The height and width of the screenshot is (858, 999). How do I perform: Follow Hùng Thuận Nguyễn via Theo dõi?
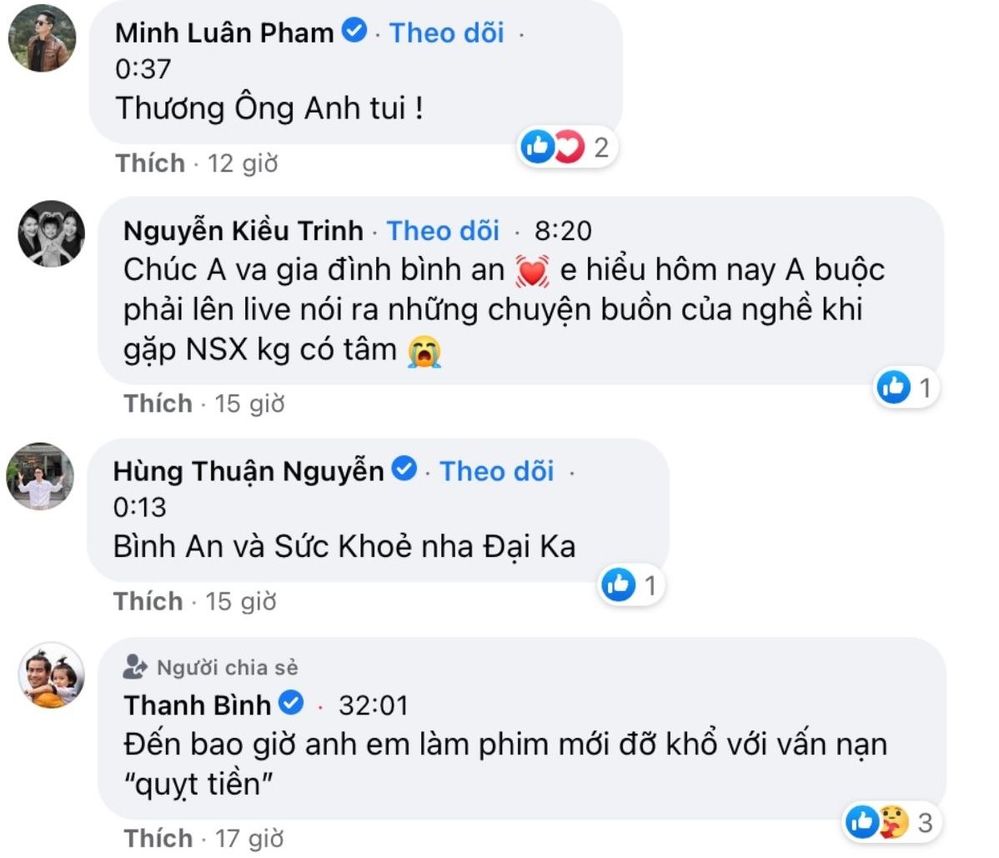(497, 470)
